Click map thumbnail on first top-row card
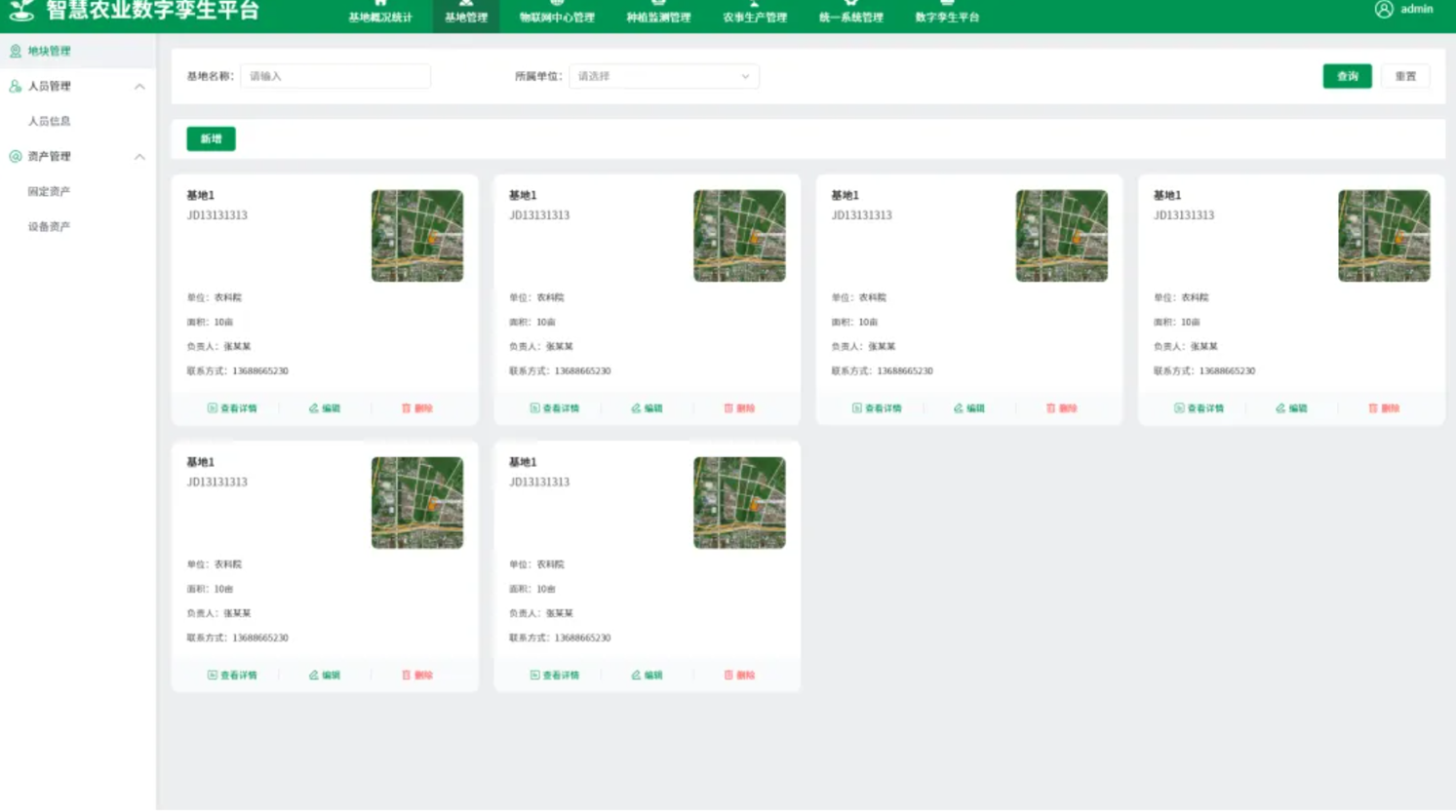Viewport: 1456px width, 812px height. pyautogui.click(x=417, y=236)
